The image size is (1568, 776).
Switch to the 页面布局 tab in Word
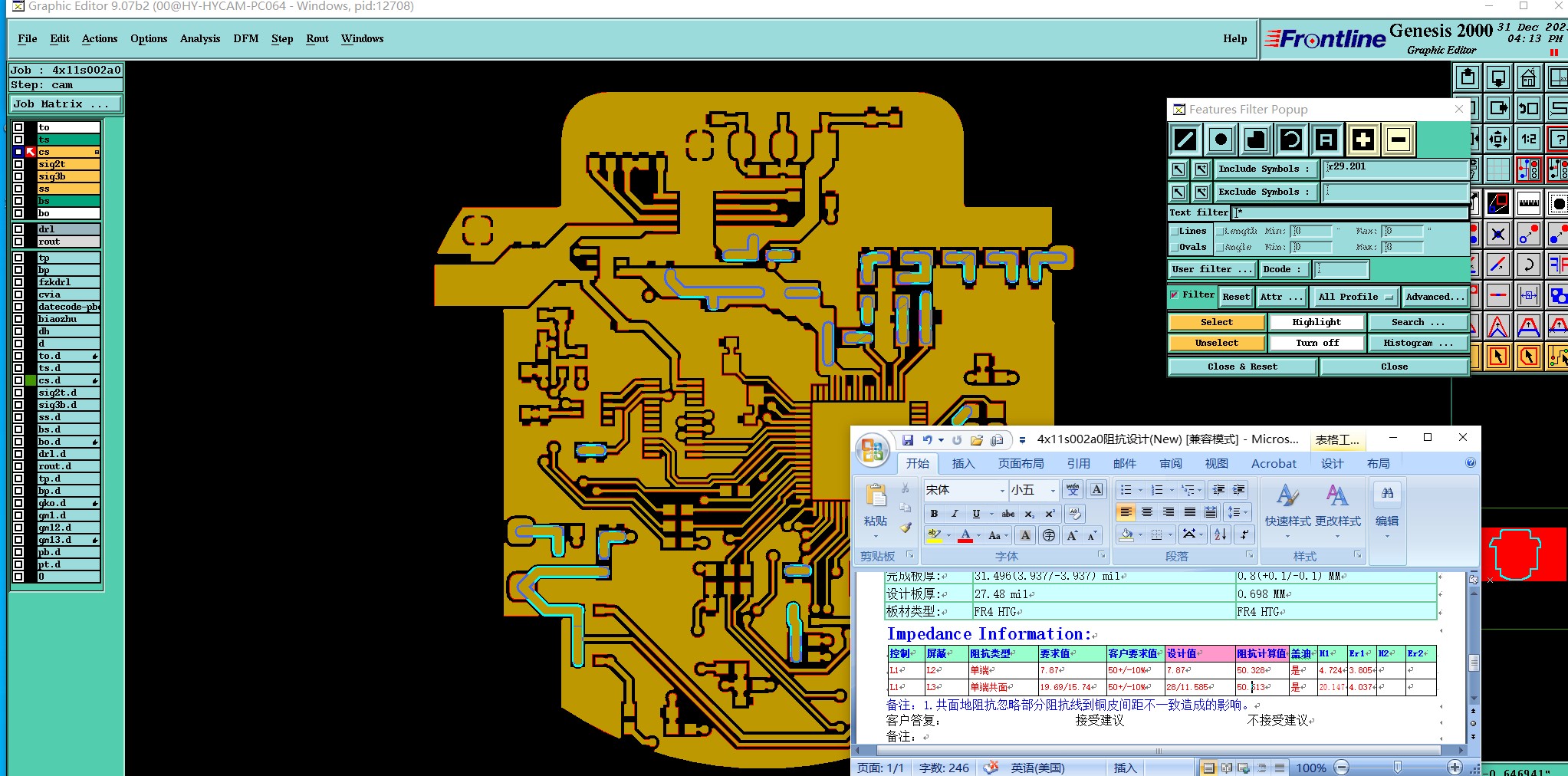[1021, 463]
